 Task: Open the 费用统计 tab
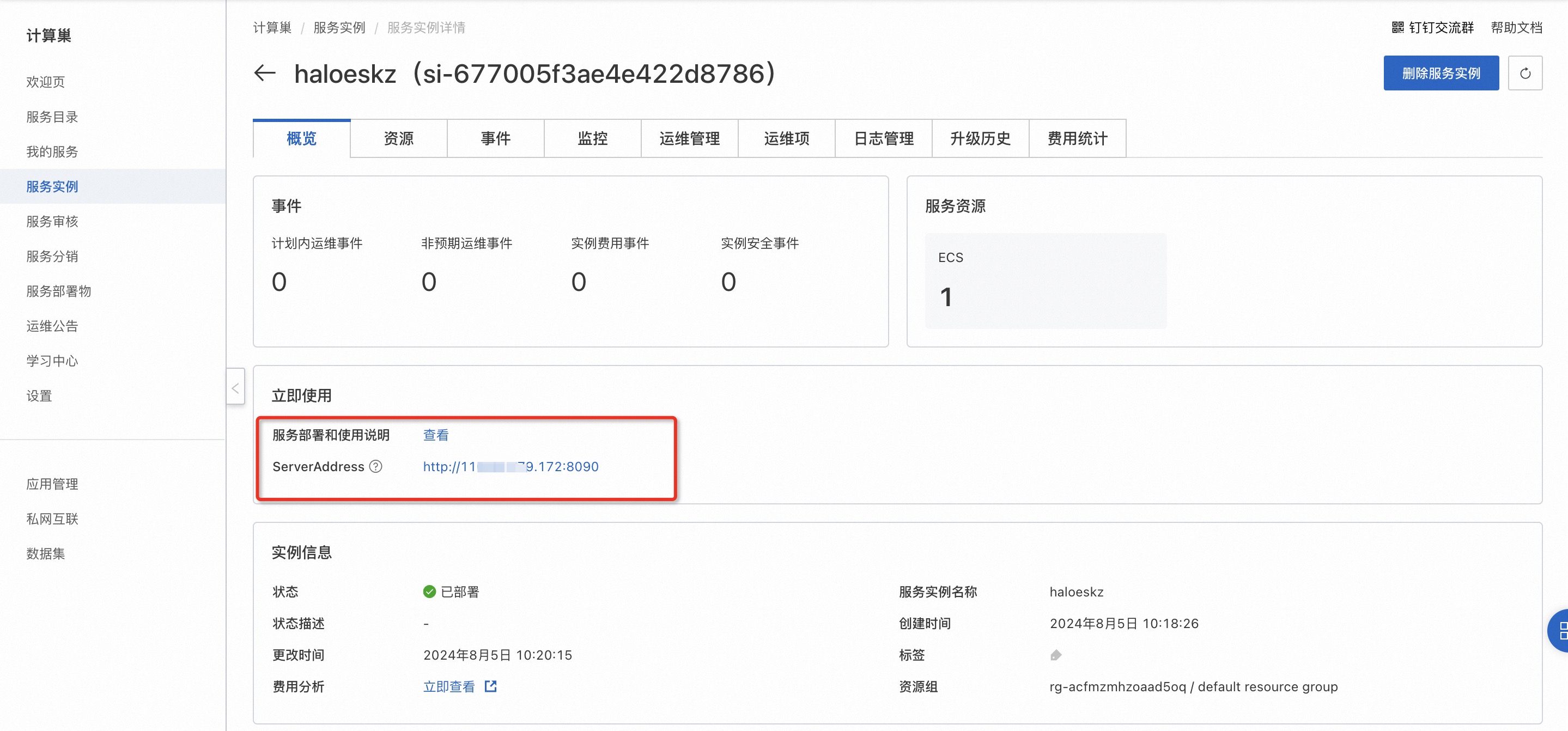tap(1077, 139)
